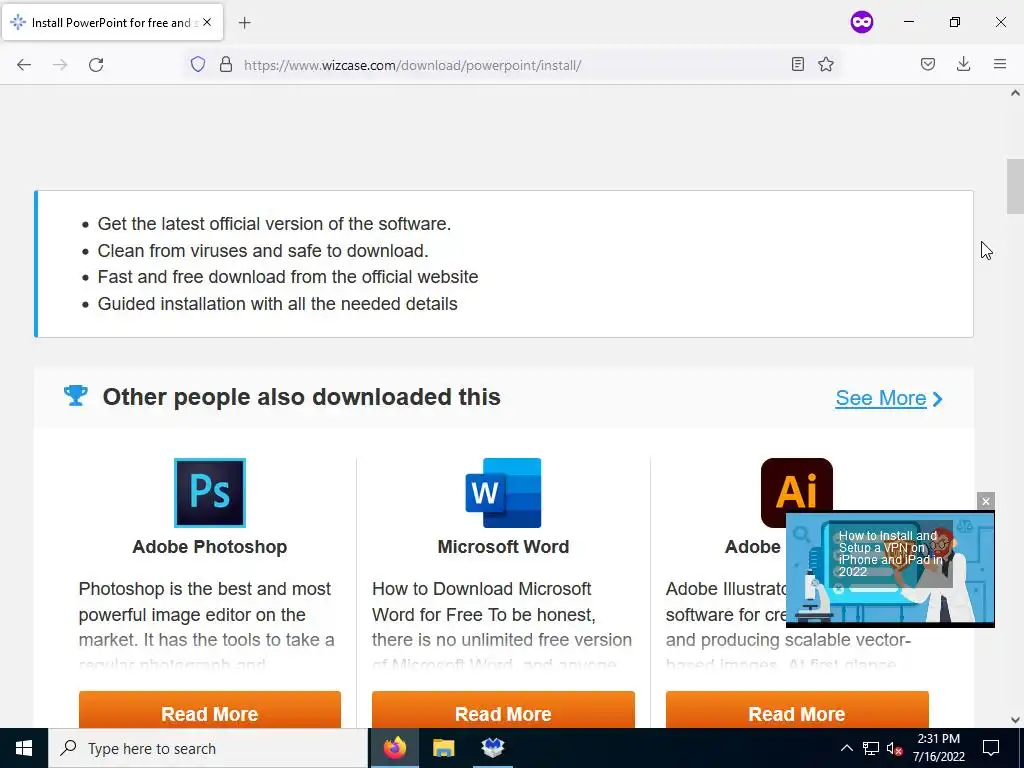Open a new tab with the plus button
This screenshot has width=1024, height=768.
[244, 23]
